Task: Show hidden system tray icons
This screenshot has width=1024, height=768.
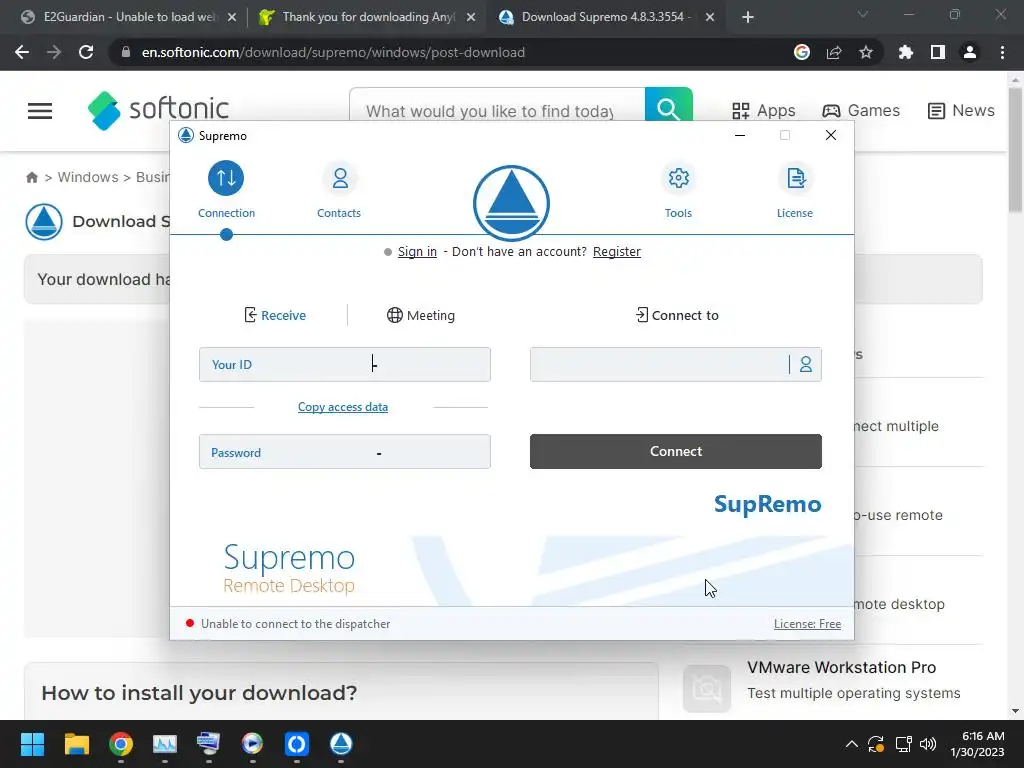Action: 852,744
